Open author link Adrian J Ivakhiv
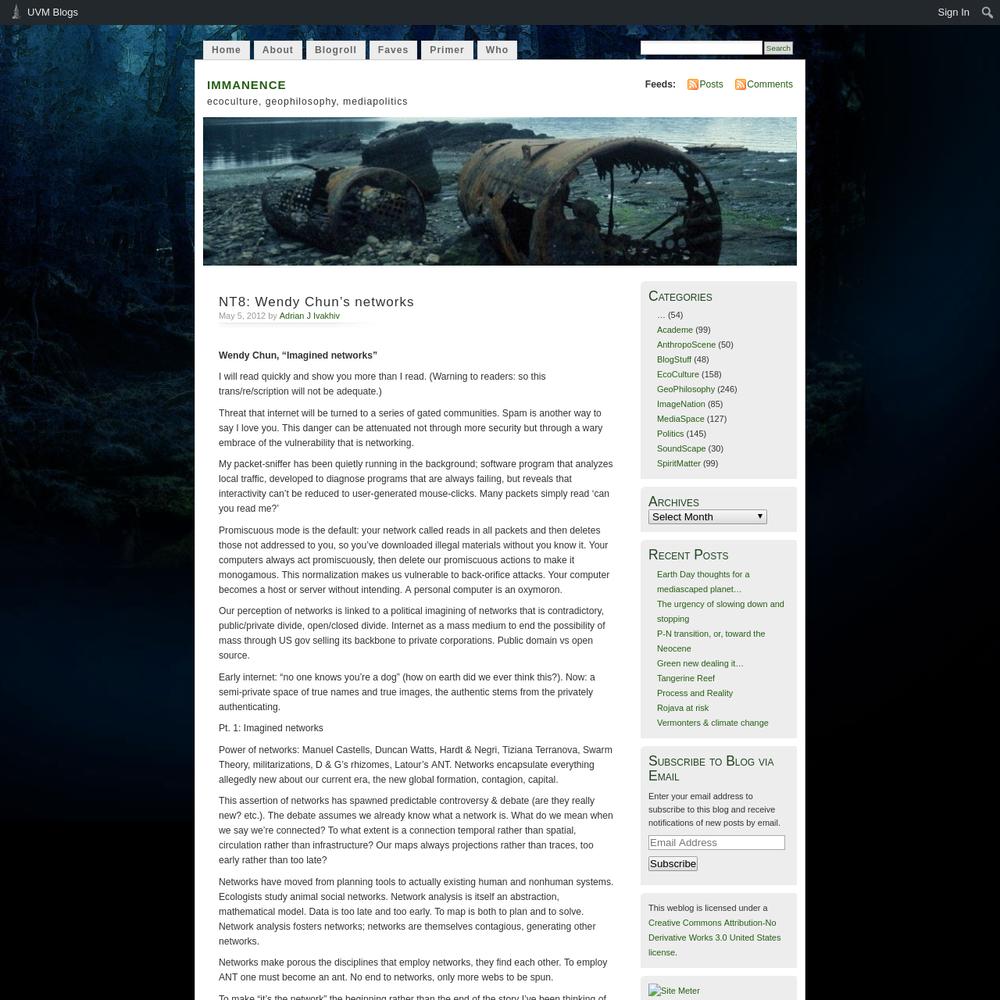 (x=309, y=316)
